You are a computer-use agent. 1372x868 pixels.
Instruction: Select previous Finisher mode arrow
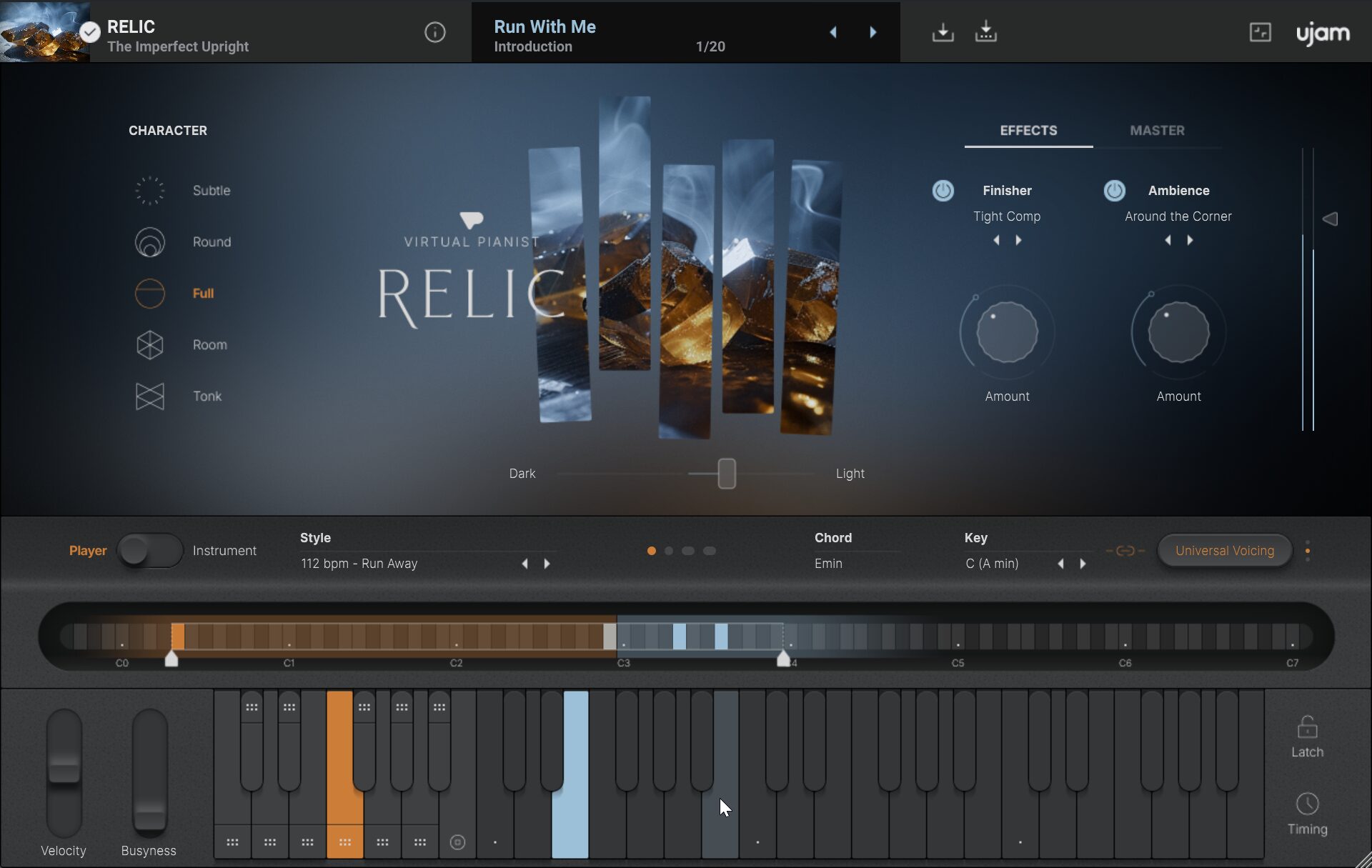click(996, 241)
